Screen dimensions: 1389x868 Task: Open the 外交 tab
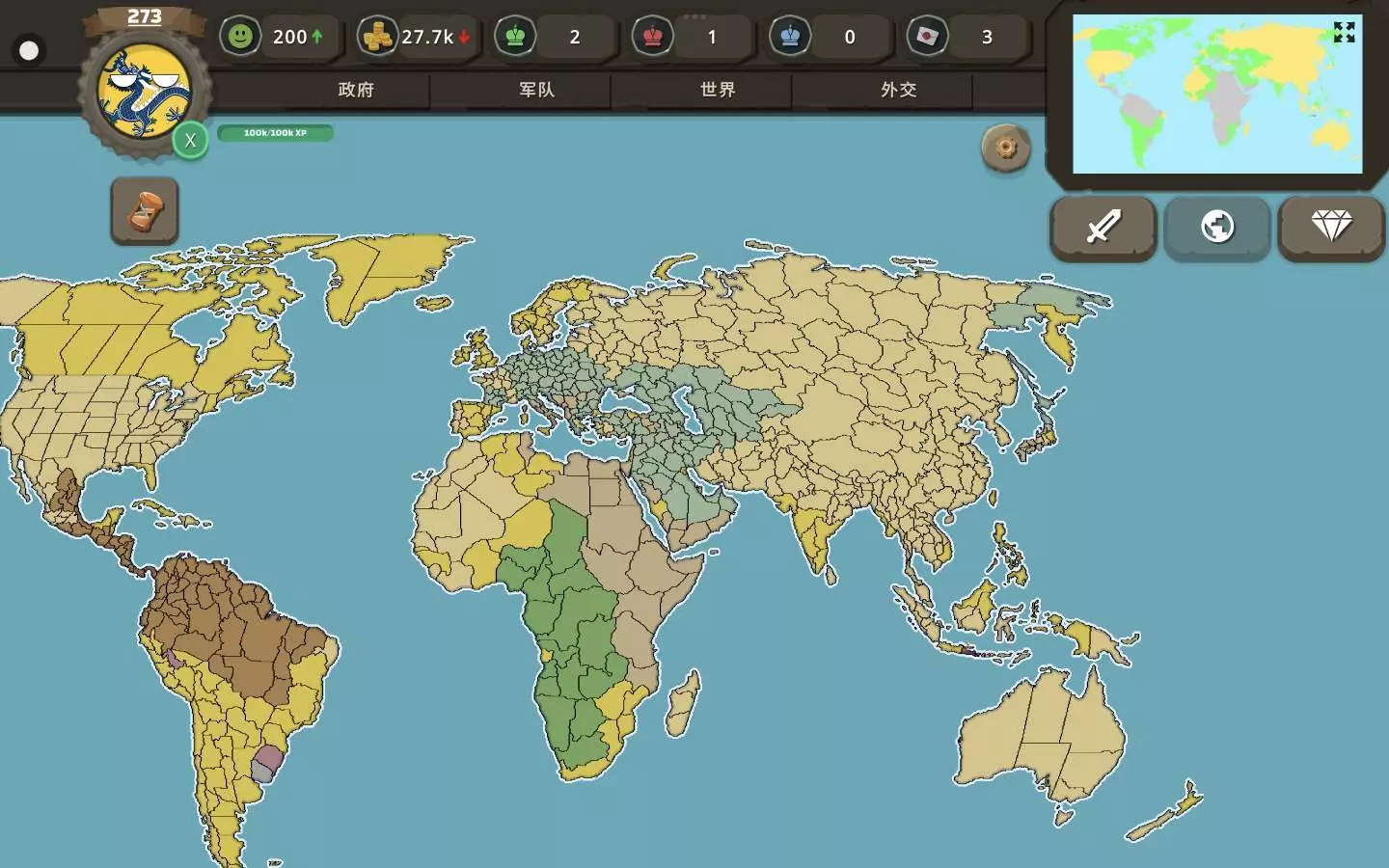(898, 90)
